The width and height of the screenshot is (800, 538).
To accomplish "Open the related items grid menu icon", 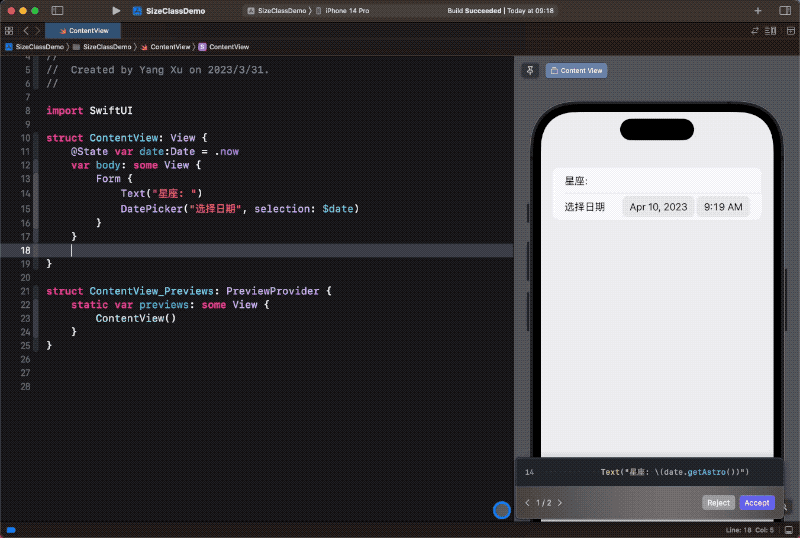I will coord(9,31).
